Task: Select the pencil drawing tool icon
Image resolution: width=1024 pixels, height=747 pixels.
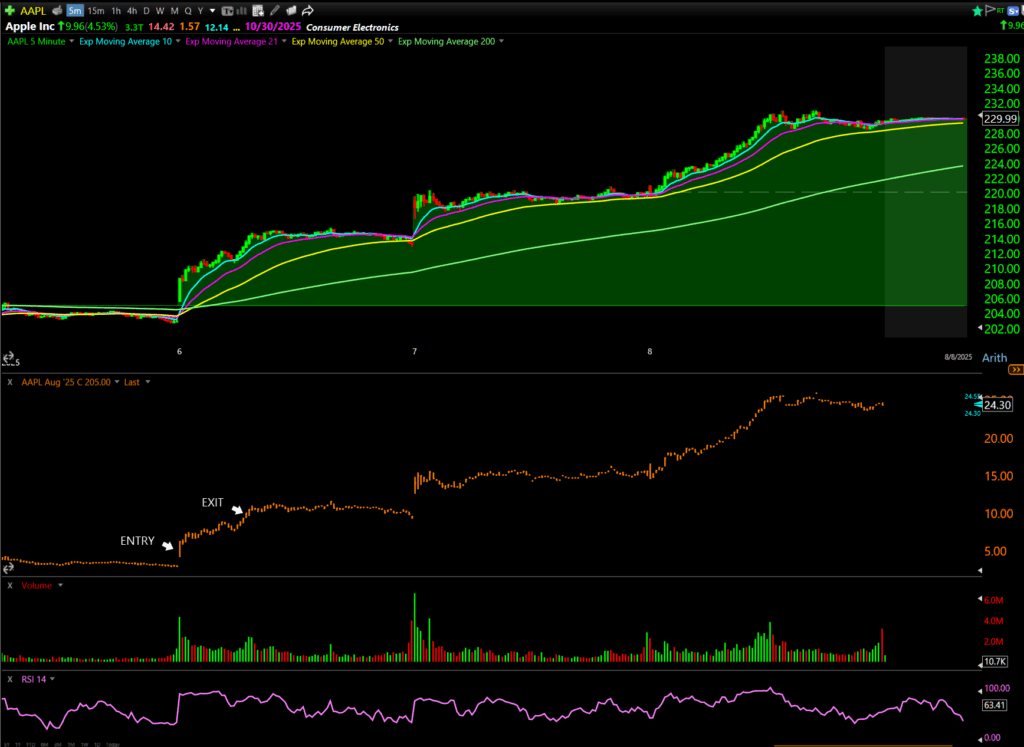Action: [x=275, y=10]
